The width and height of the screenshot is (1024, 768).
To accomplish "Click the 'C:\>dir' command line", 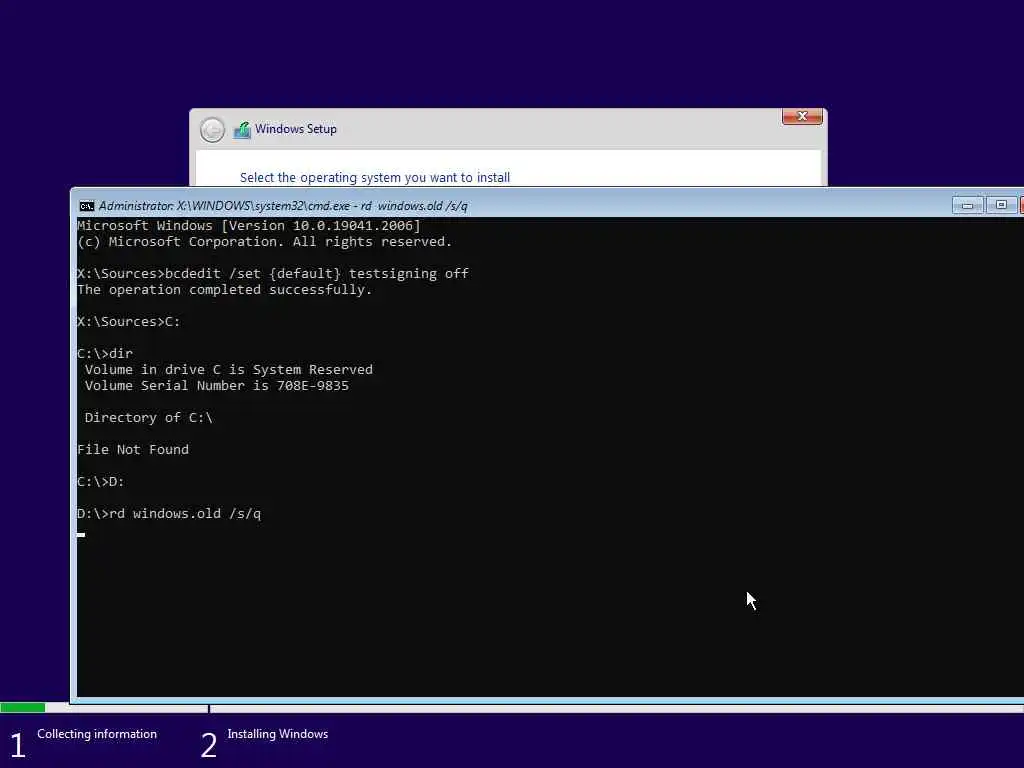I will tap(105, 353).
